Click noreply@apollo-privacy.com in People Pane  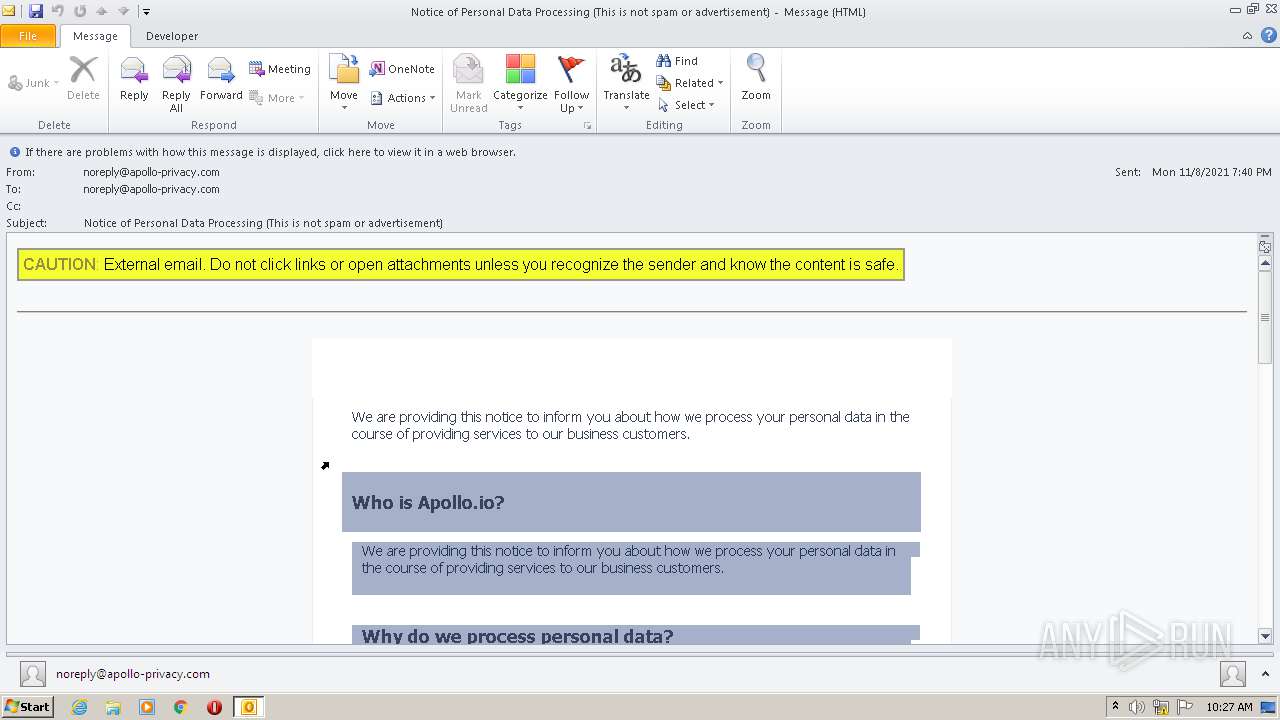(x=133, y=674)
